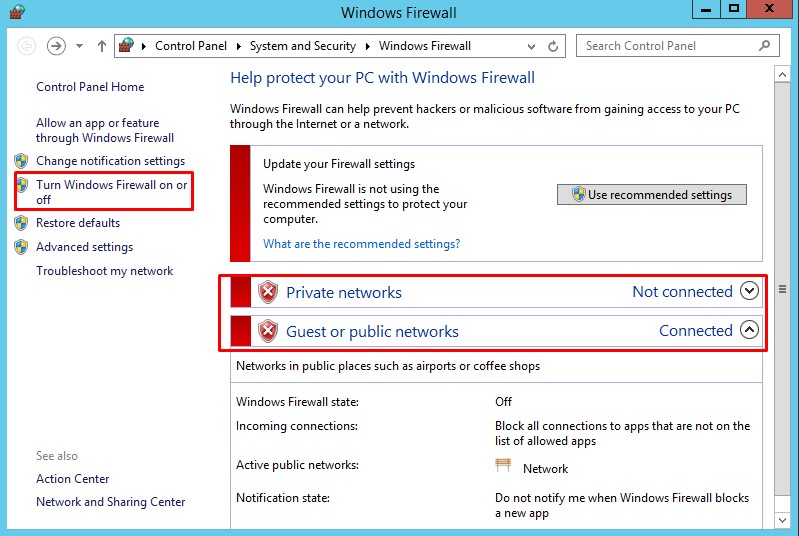Click Use recommended settings button
The width and height of the screenshot is (799, 536).
[x=652, y=195]
